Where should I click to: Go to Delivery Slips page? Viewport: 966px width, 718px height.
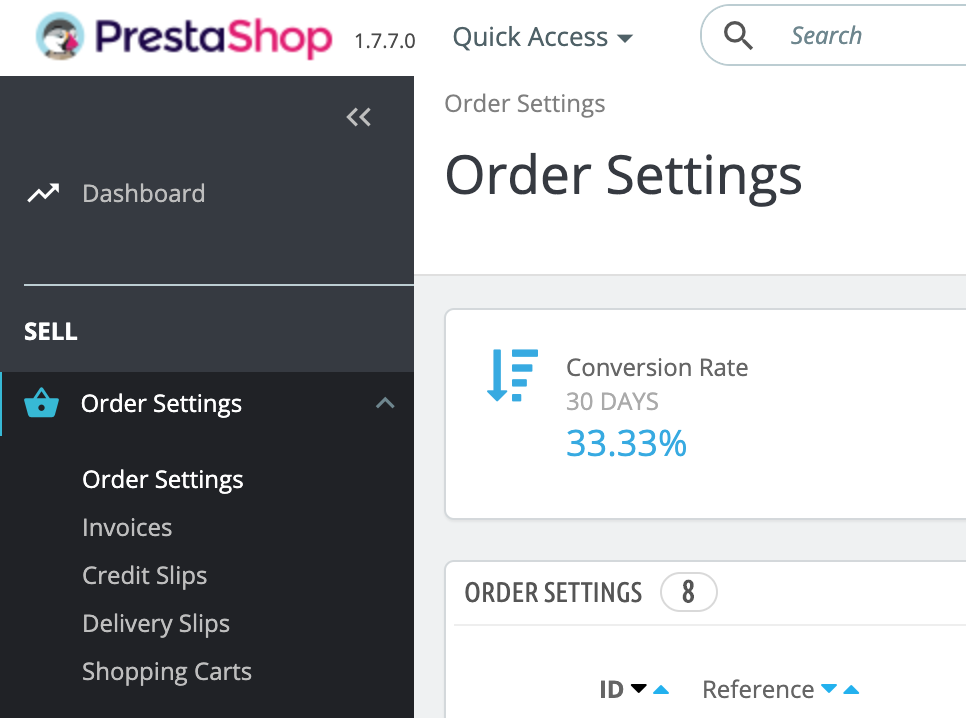tap(156, 624)
